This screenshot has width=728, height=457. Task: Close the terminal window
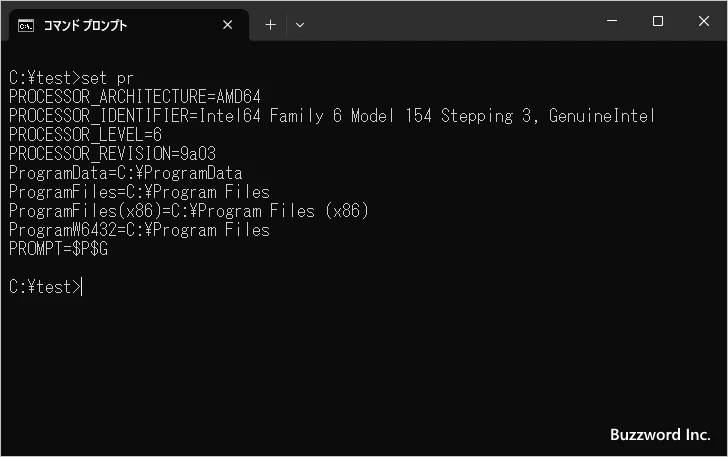(704, 21)
